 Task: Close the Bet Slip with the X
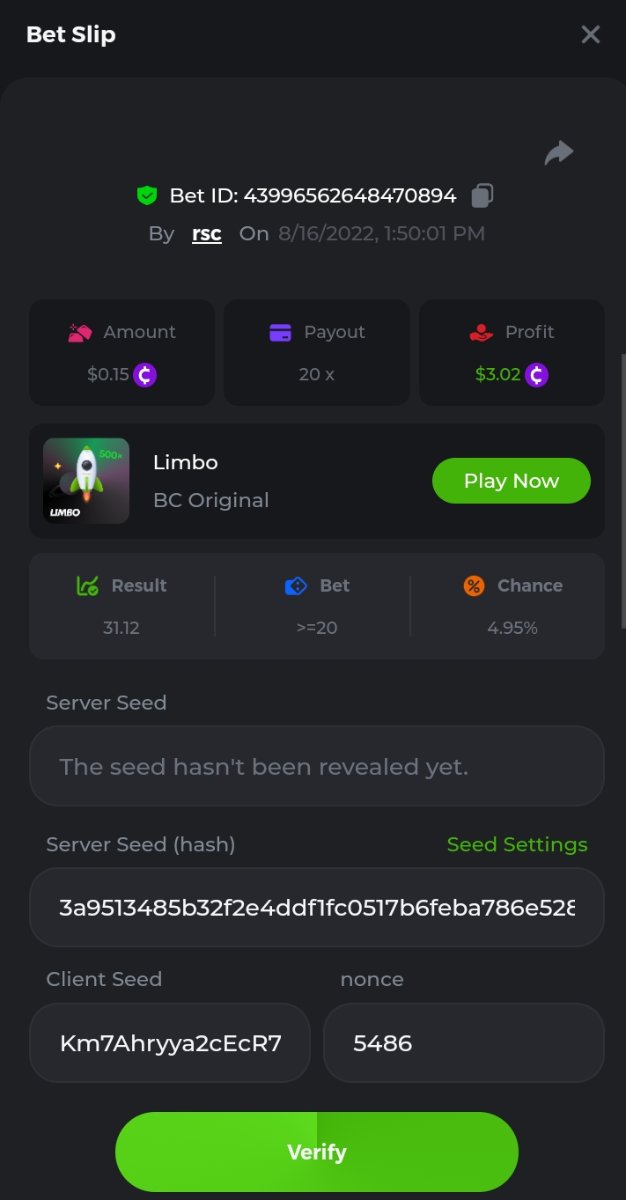590,35
